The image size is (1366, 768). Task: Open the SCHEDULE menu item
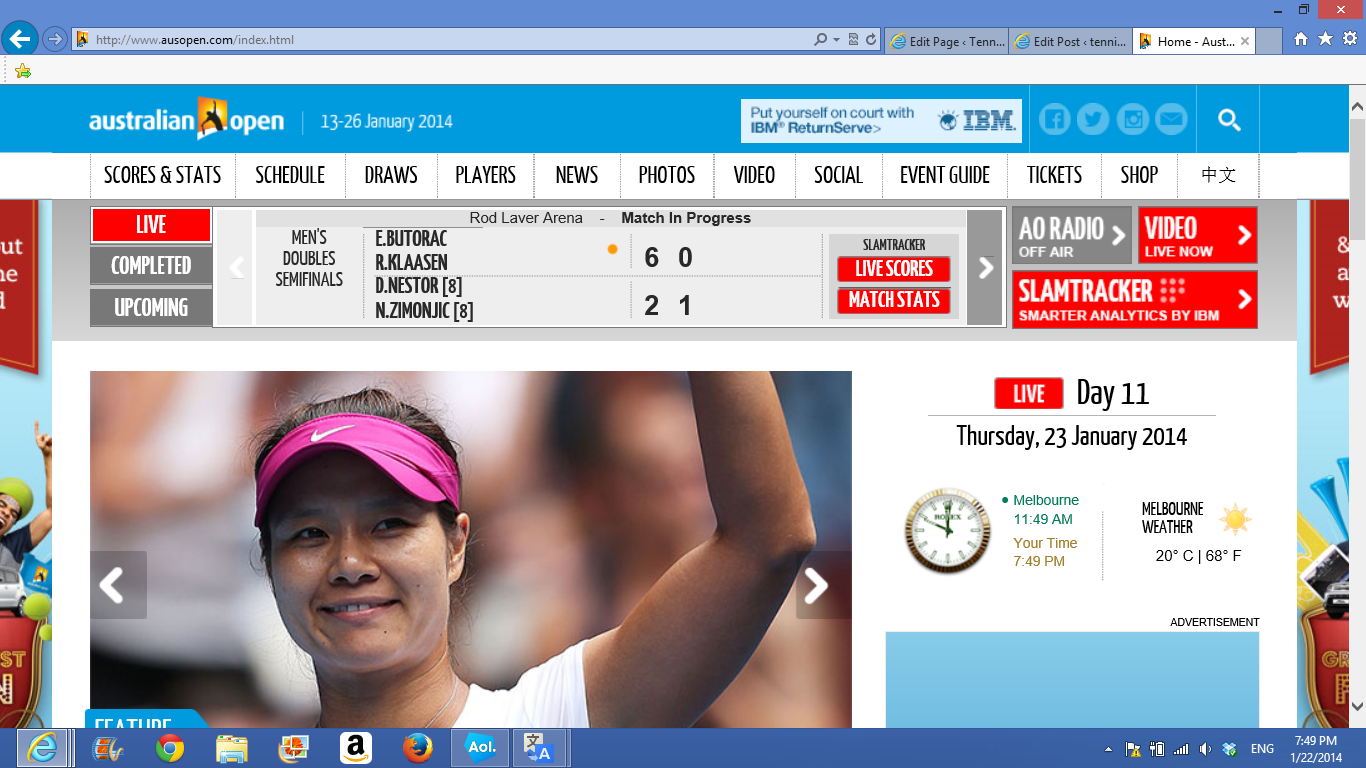point(290,175)
